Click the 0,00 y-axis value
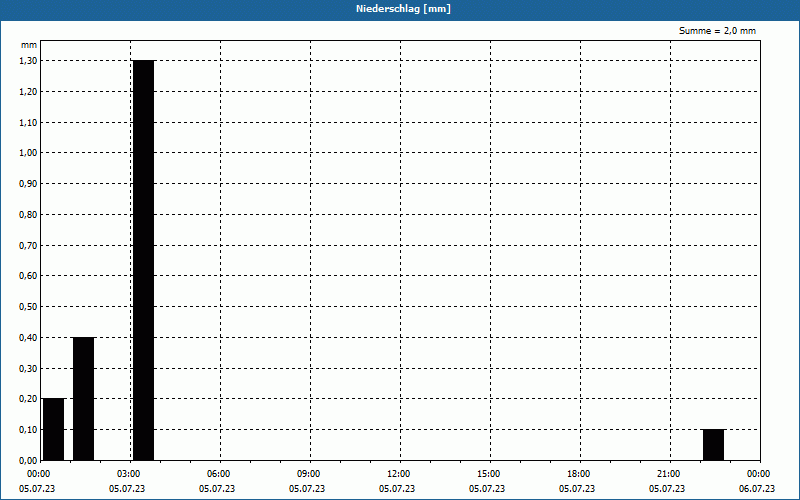 pos(28,461)
